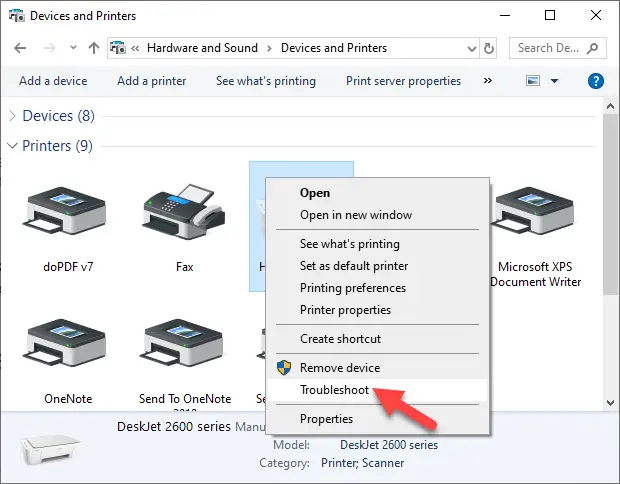This screenshot has width=620, height=484.
Task: Collapse the Printers (9) section
Action: 12,146
